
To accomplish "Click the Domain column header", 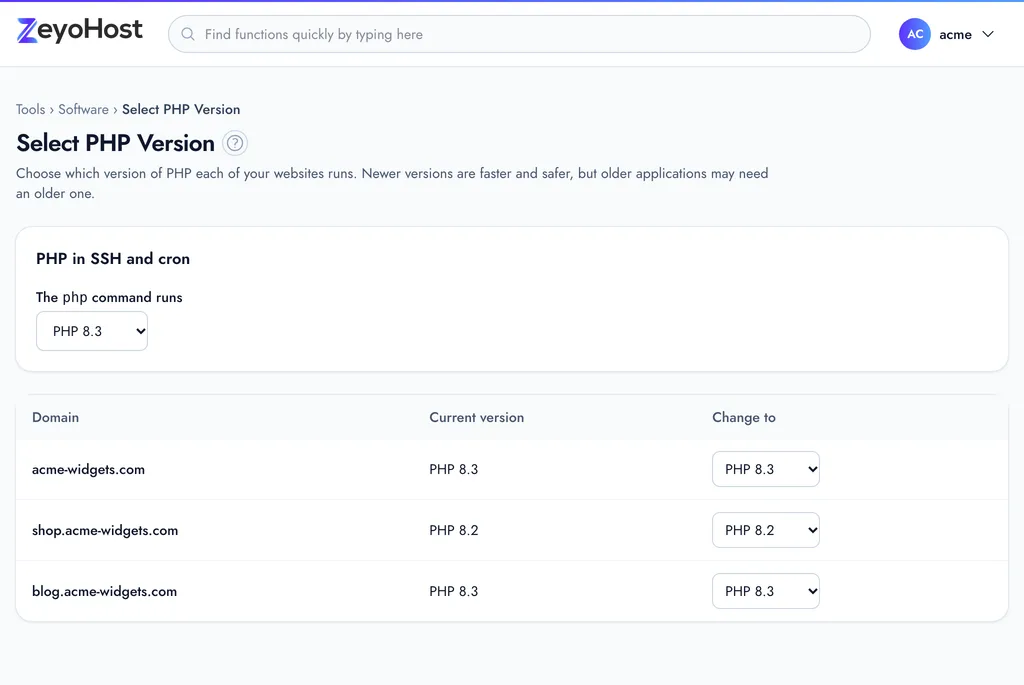I will pyautogui.click(x=56, y=417).
